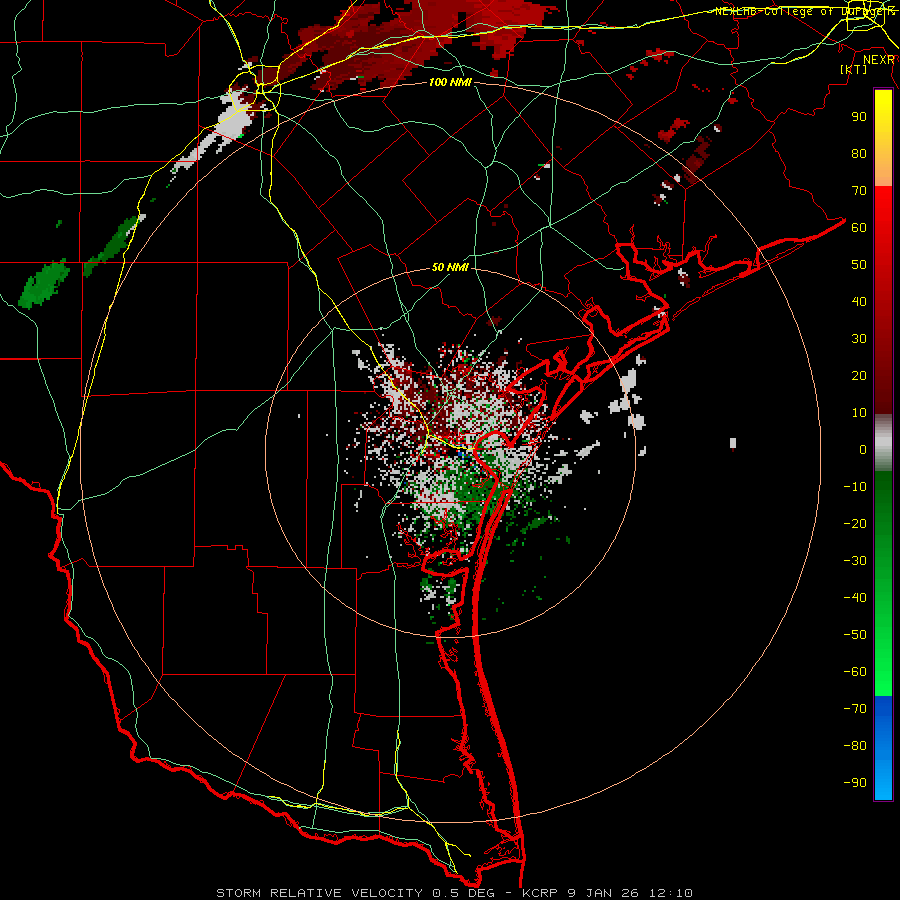Click the NEXLAB-College of DuPage credit text
Viewport: 900px width, 900px height.
(x=804, y=11)
